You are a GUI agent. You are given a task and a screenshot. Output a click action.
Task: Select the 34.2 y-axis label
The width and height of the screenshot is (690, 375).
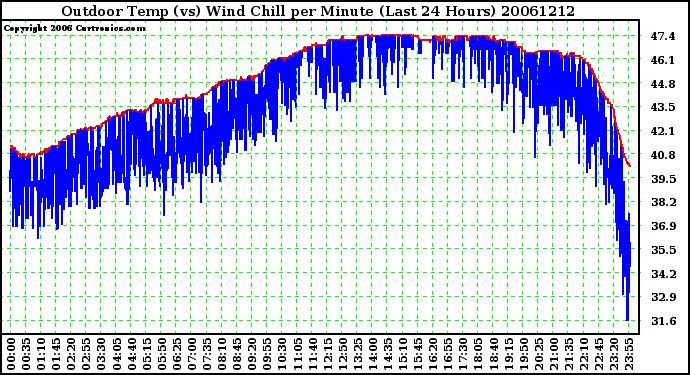coord(663,274)
